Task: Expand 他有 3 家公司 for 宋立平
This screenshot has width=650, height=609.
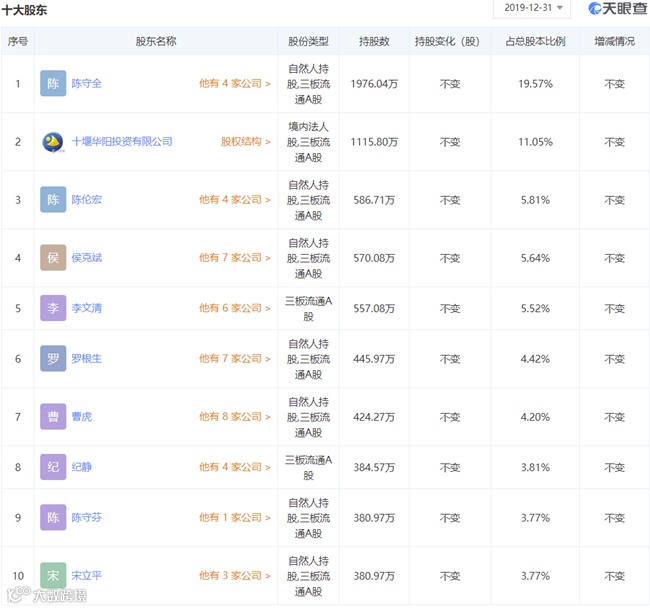Action: [x=235, y=575]
